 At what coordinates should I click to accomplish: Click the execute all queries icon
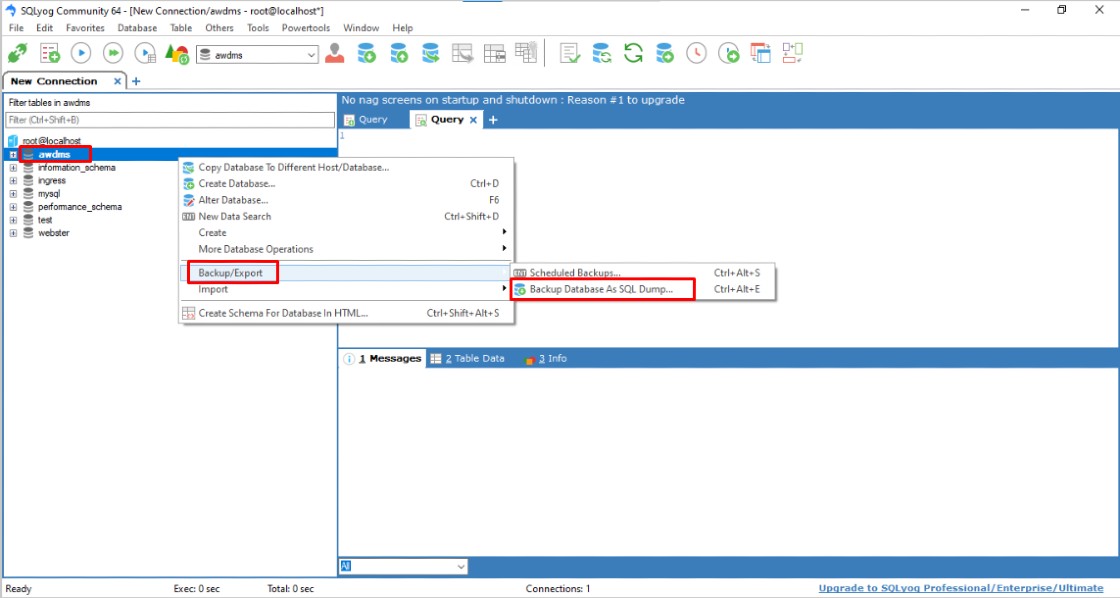click(x=113, y=54)
